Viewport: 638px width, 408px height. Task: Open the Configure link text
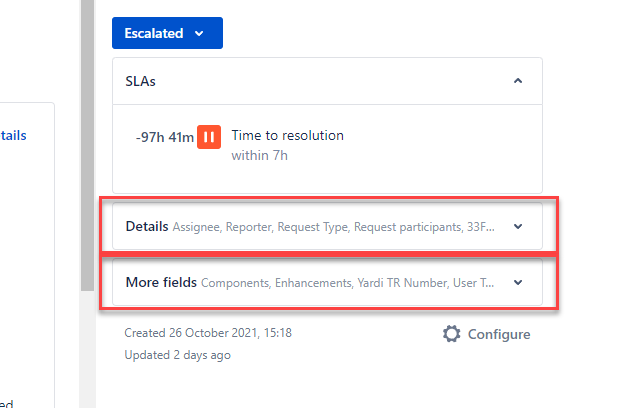pos(499,334)
